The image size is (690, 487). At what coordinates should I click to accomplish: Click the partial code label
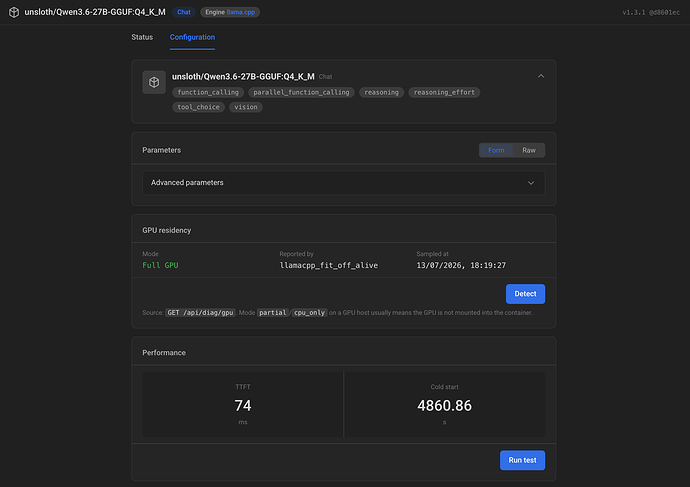coord(273,313)
